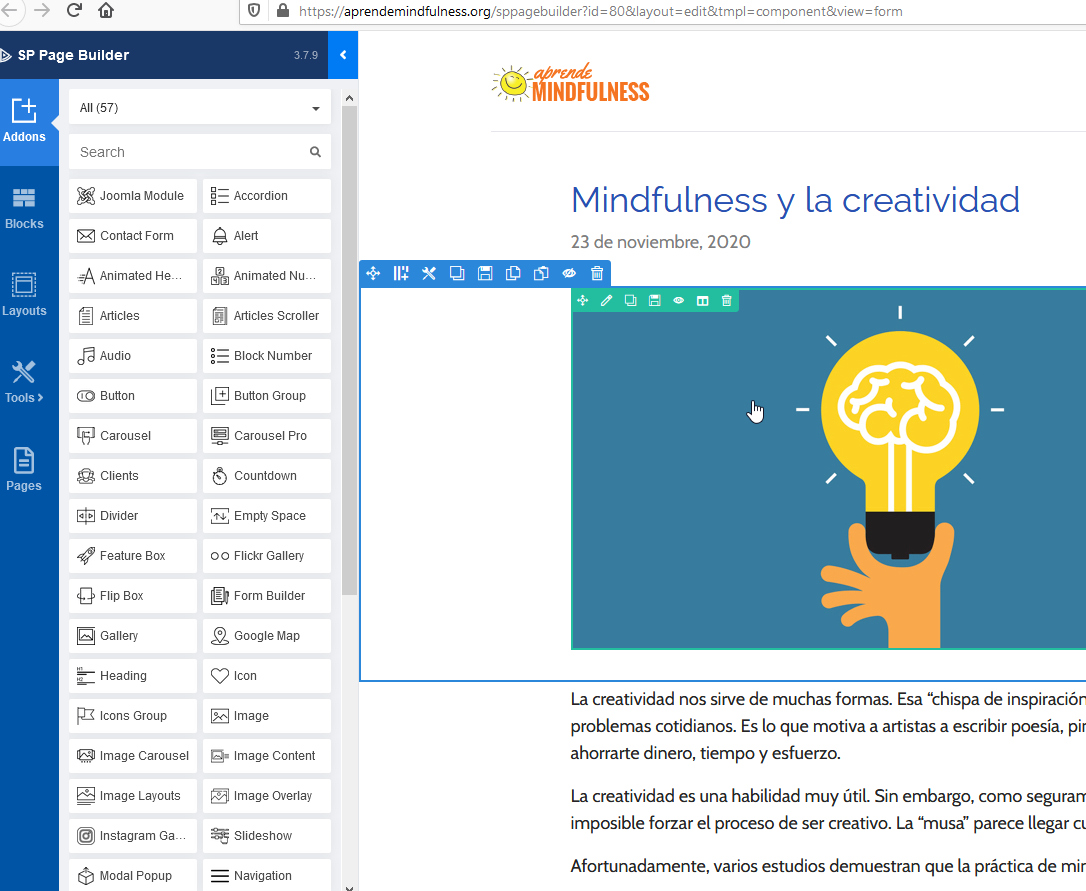The height and width of the screenshot is (891, 1086).
Task: Expand the Tools menu in sidebar
Action: pos(24,382)
